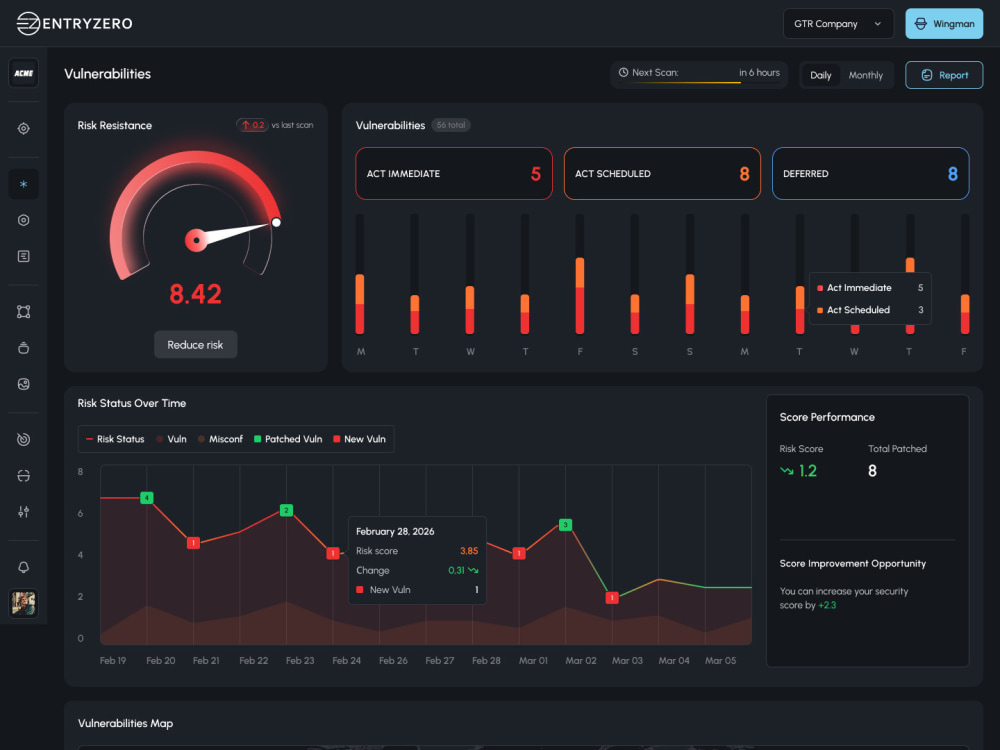This screenshot has height=750, width=1000.
Task: Click the red up-arrow 0.2 badge
Action: coord(253,125)
